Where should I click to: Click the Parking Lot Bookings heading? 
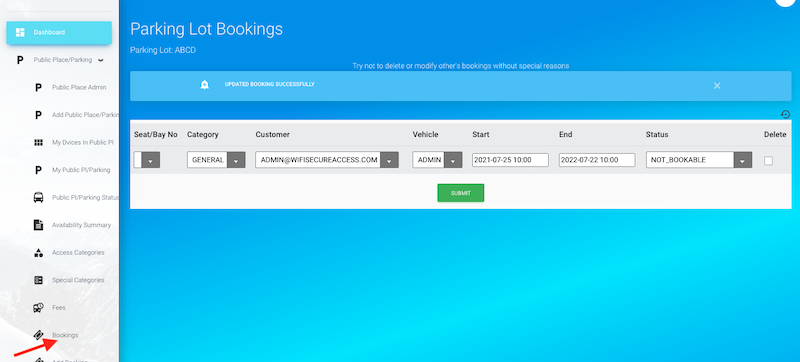pyautogui.click(x=206, y=29)
